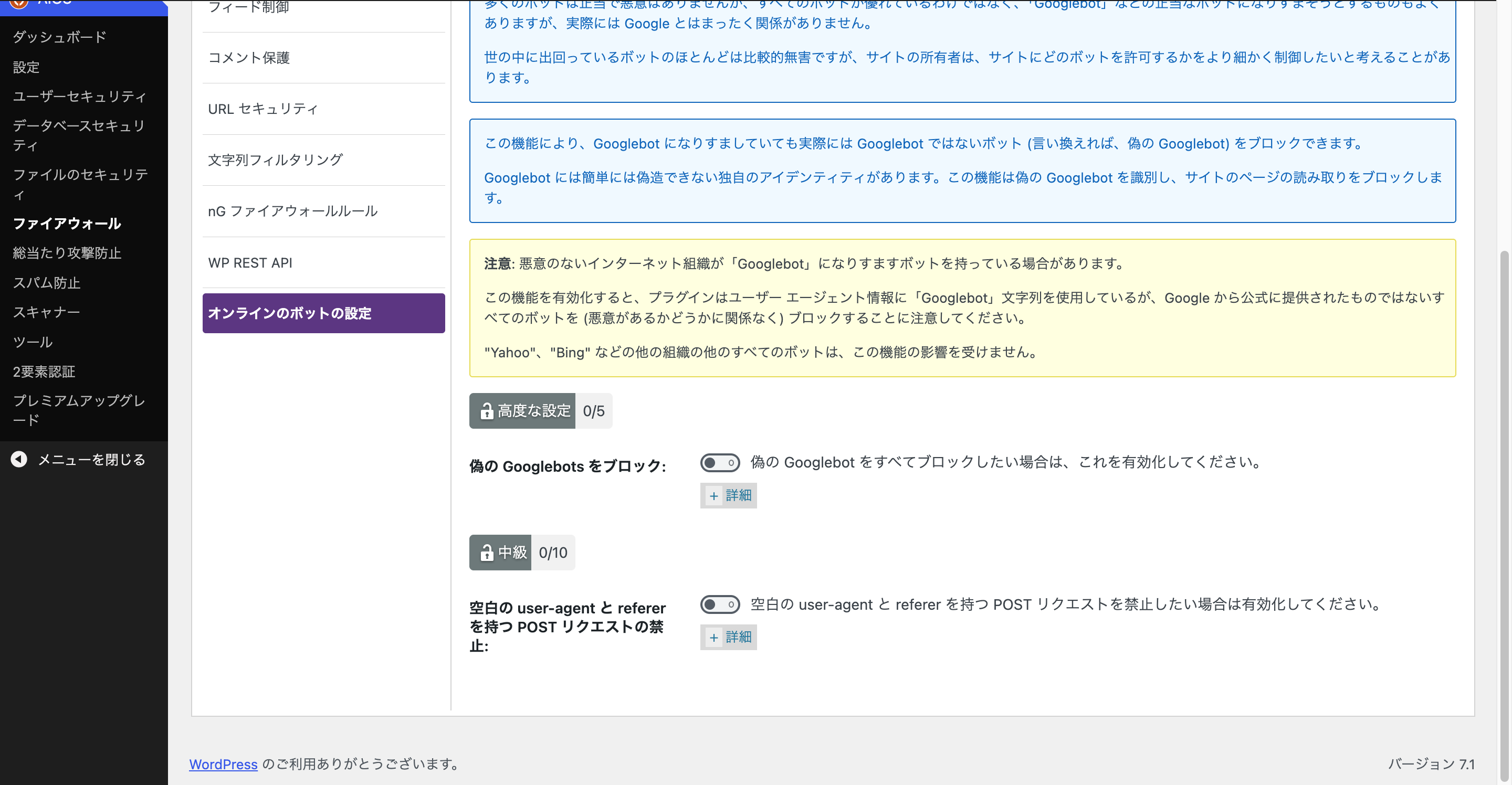Open スキャナー menu item

(x=46, y=312)
